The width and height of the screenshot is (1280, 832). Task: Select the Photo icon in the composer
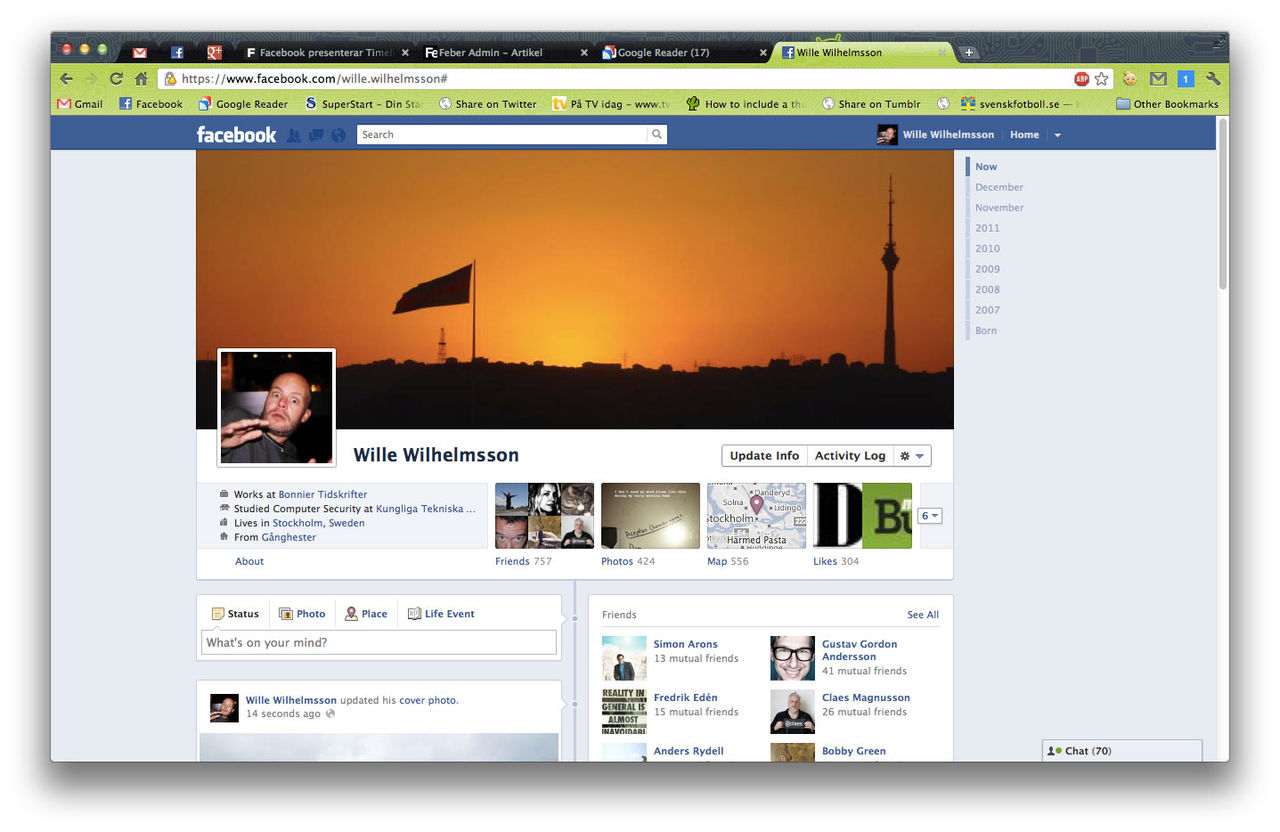(x=289, y=613)
